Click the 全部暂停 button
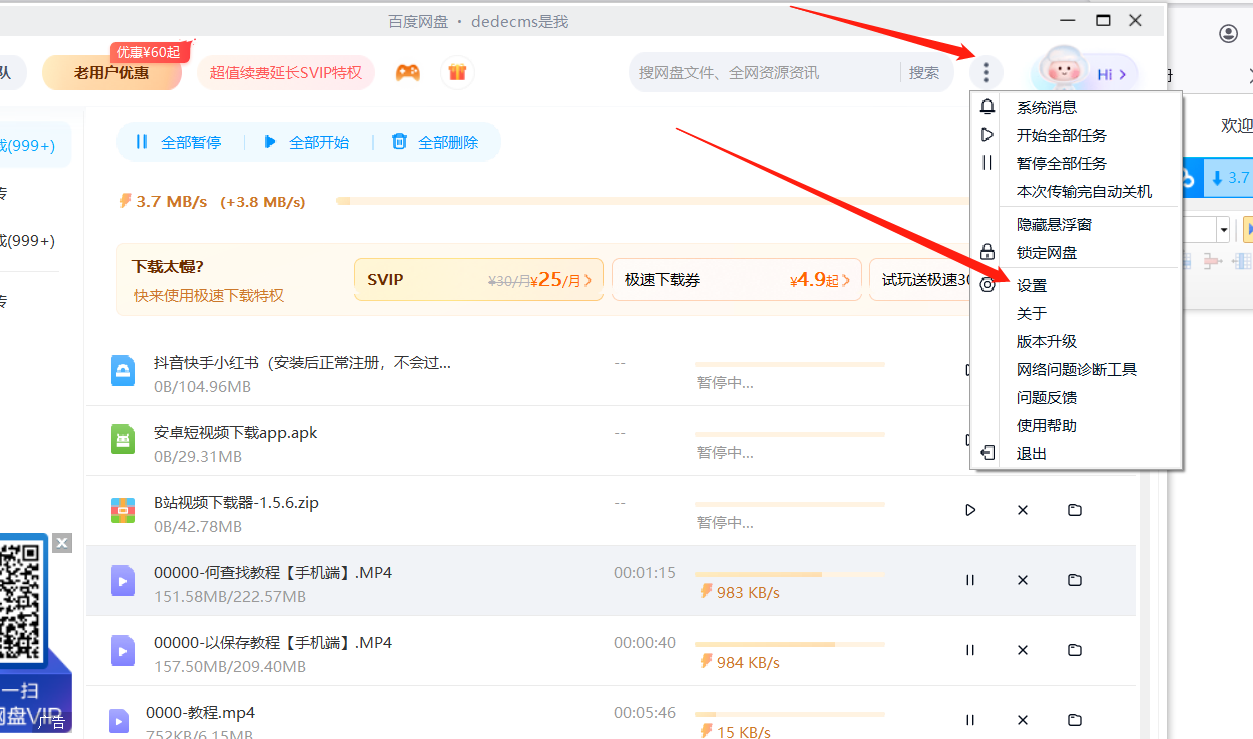Image resolution: width=1253 pixels, height=739 pixels. pyautogui.click(x=178, y=142)
